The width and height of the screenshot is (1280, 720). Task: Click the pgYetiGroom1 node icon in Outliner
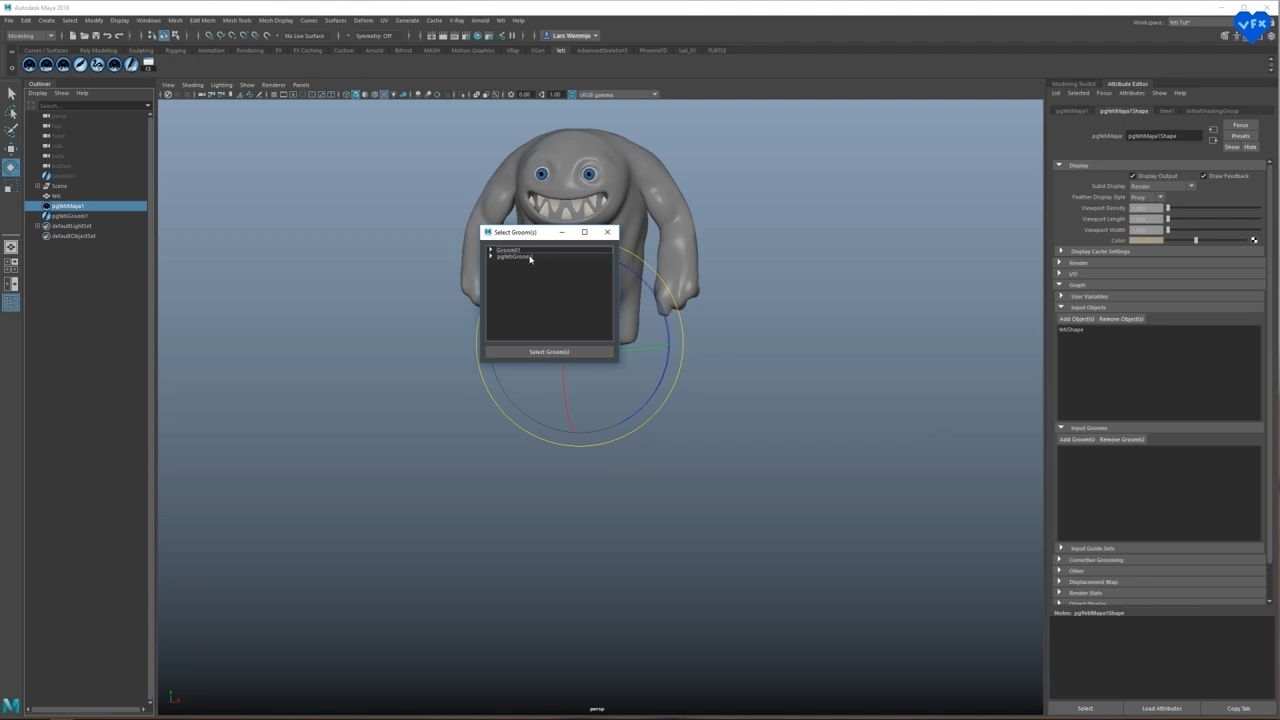point(46,216)
